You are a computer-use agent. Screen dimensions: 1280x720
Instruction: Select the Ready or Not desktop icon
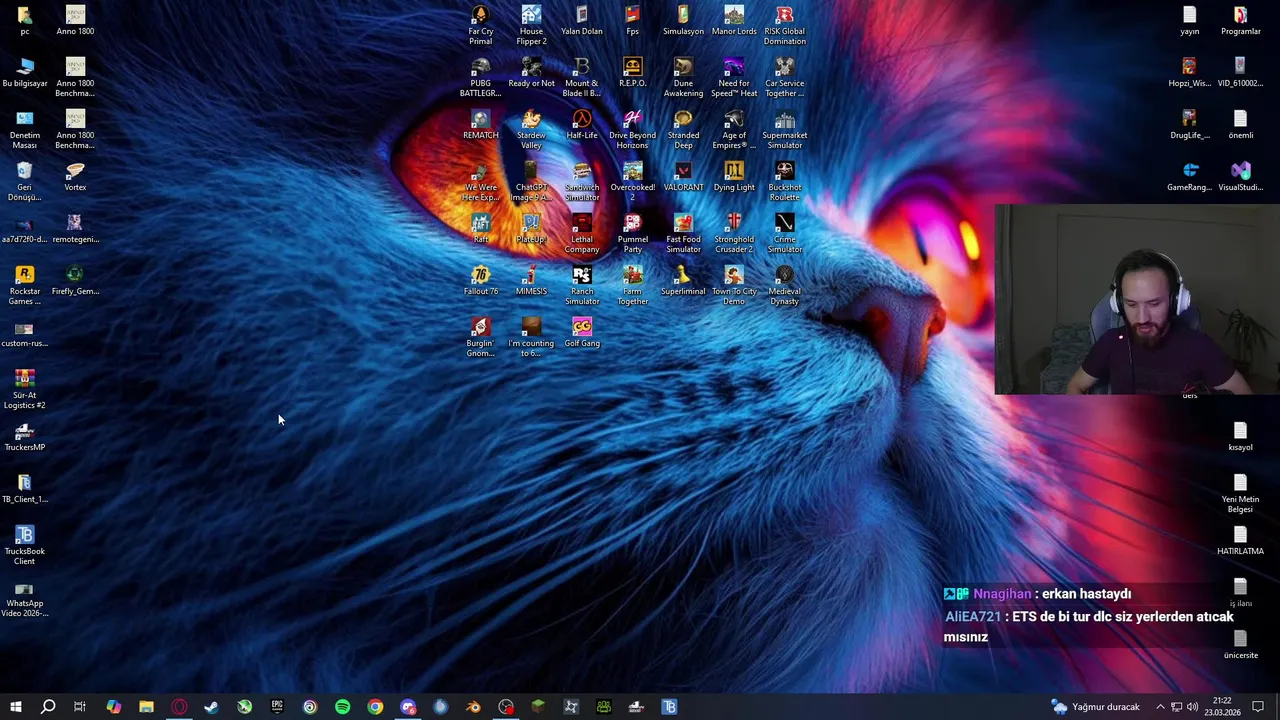tap(531, 72)
